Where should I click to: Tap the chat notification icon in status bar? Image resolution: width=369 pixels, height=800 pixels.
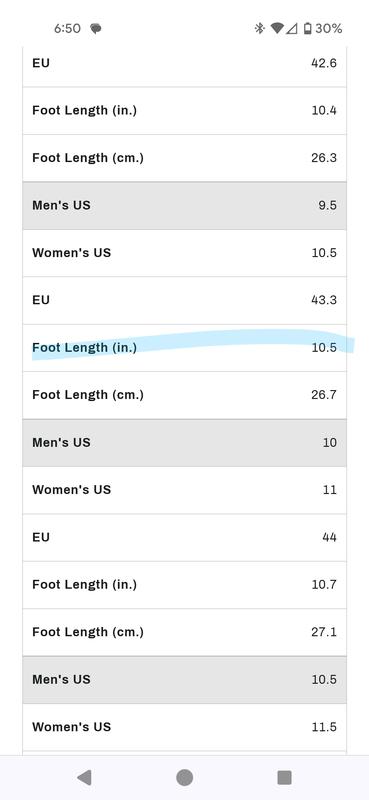[x=95, y=29]
